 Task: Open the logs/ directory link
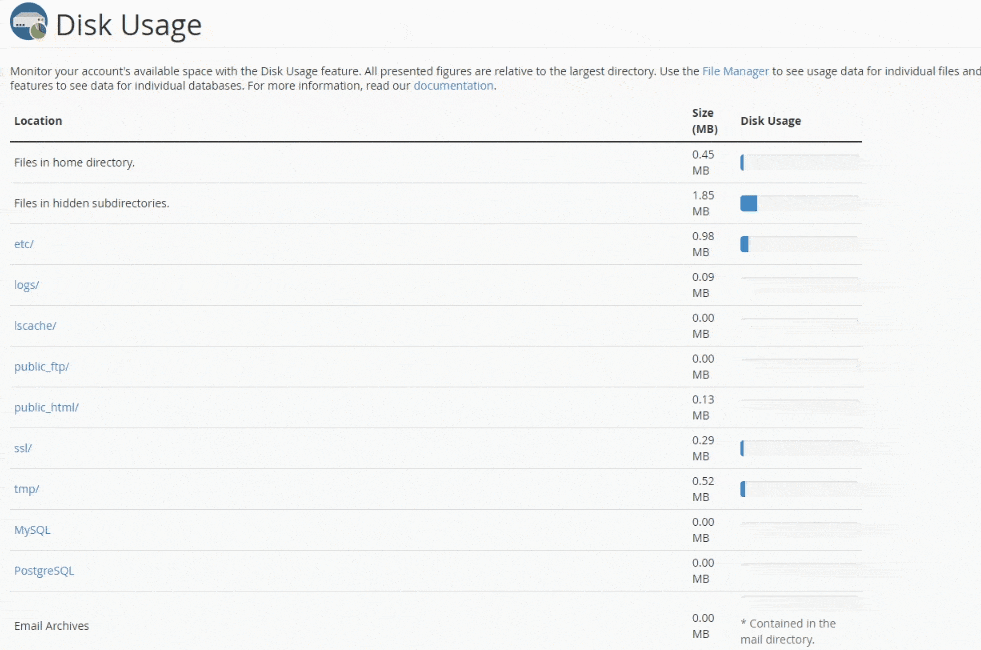coord(26,285)
